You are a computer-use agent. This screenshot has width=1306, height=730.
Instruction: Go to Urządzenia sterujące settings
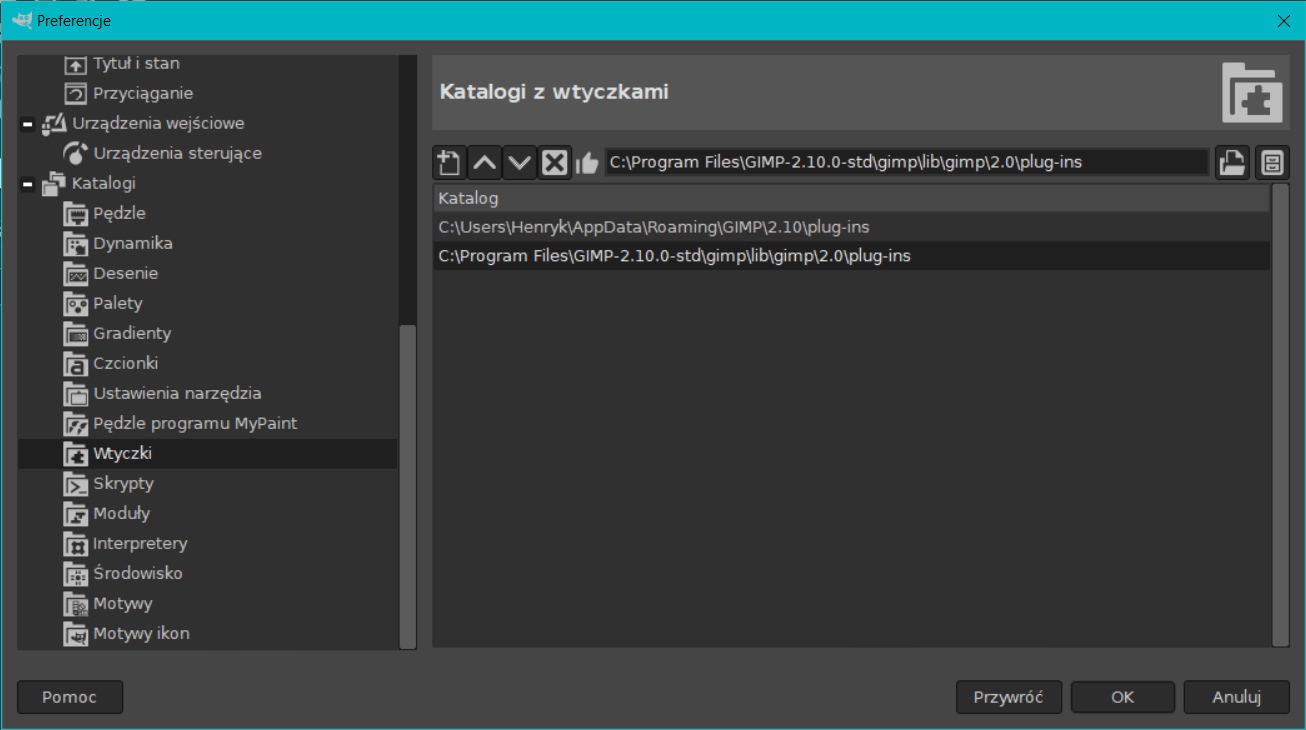(177, 153)
